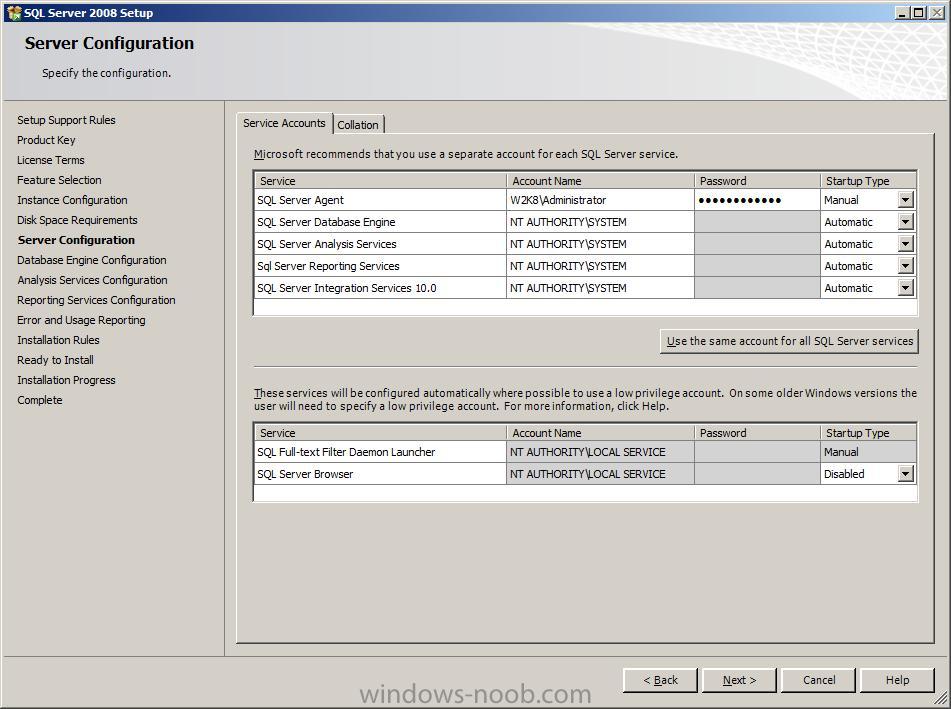951x709 pixels.
Task: Maximize the SQL Server 2008 Setup window
Action: [x=918, y=13]
